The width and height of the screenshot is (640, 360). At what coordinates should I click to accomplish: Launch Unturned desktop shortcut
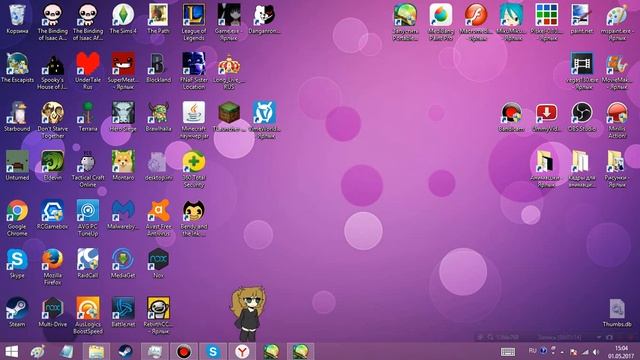point(17,166)
